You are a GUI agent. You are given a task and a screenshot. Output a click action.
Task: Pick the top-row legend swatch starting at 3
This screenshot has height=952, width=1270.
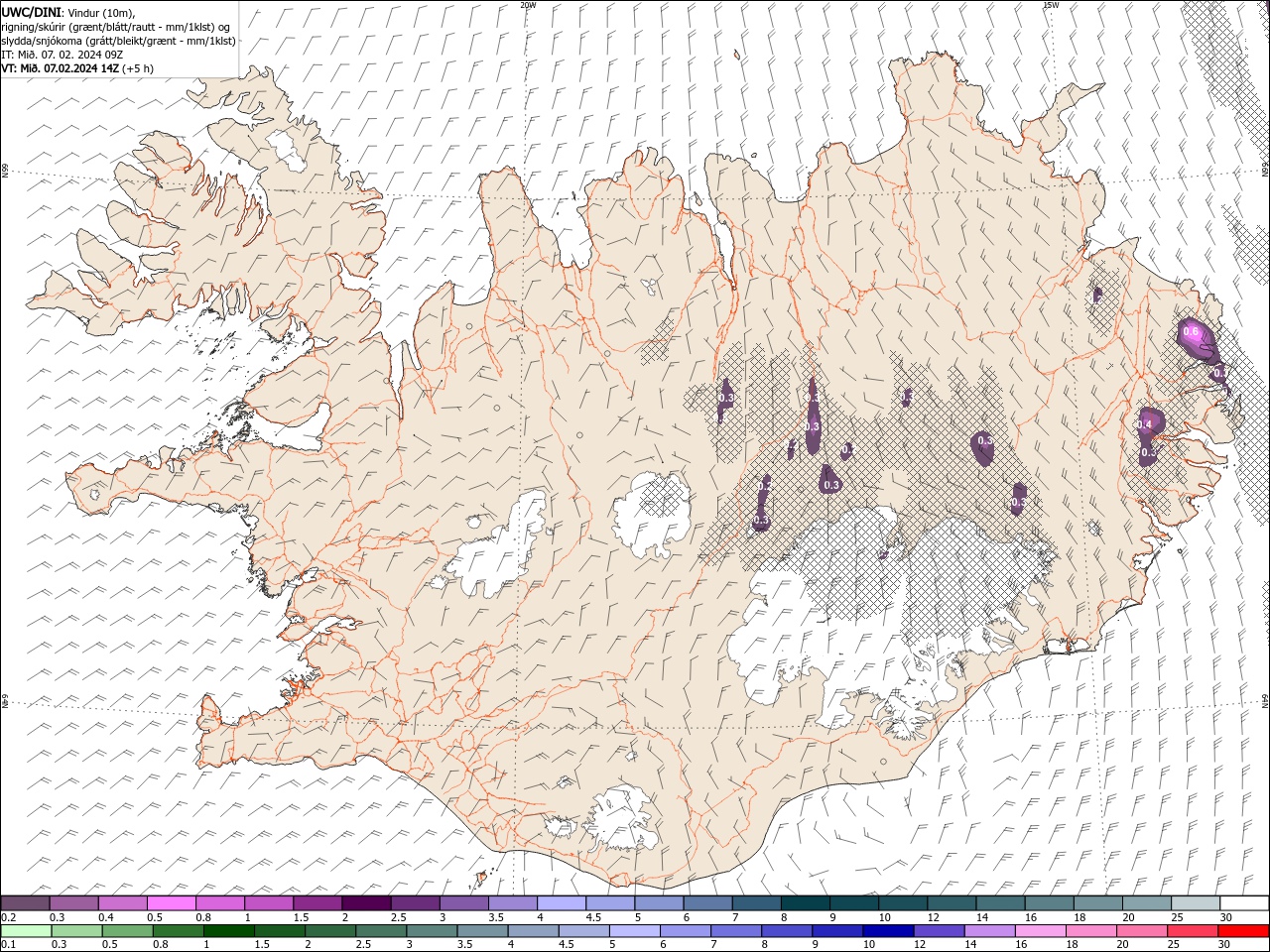(x=463, y=903)
